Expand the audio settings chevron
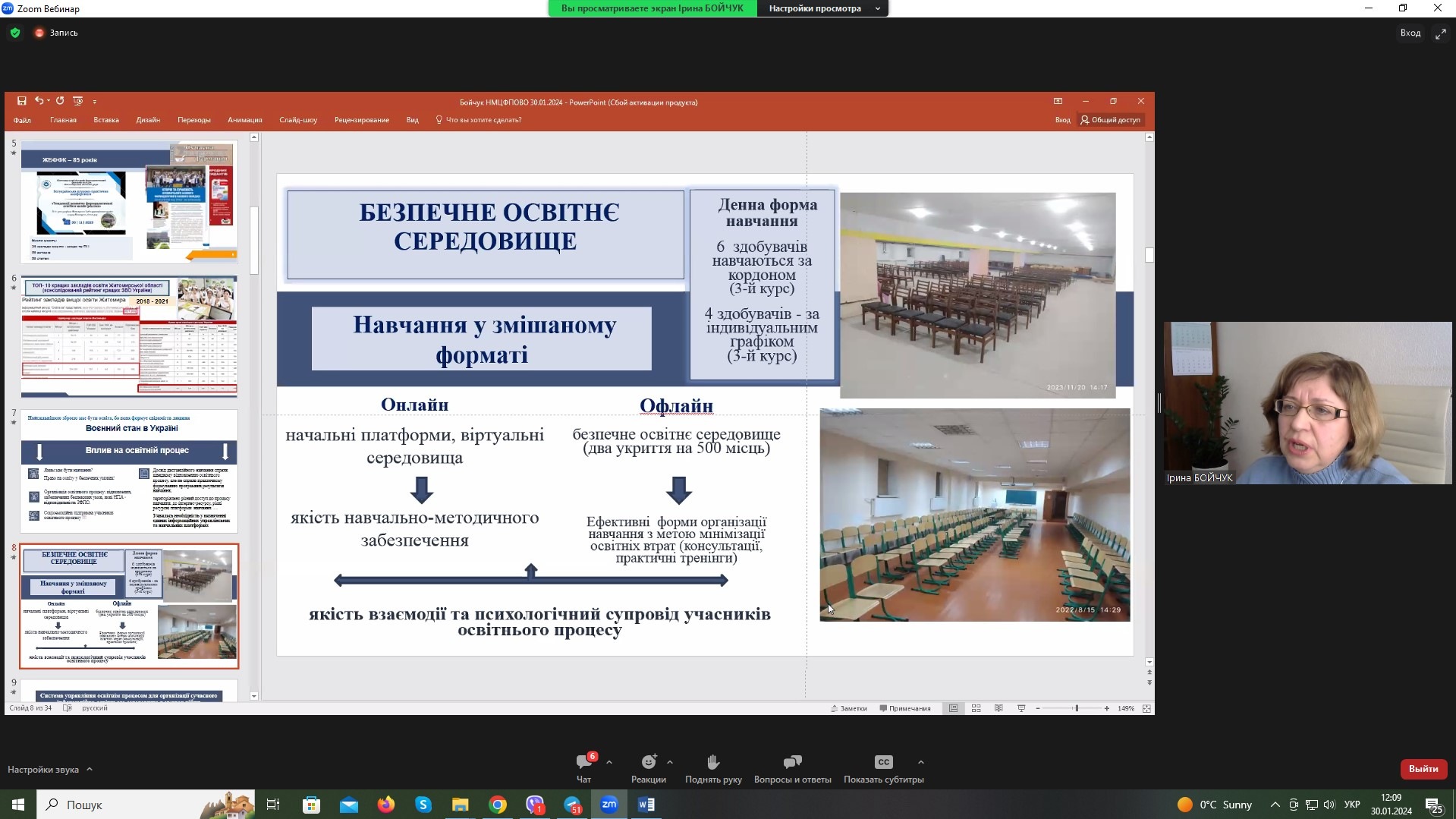Image resolution: width=1456 pixels, height=819 pixels. tap(90, 769)
